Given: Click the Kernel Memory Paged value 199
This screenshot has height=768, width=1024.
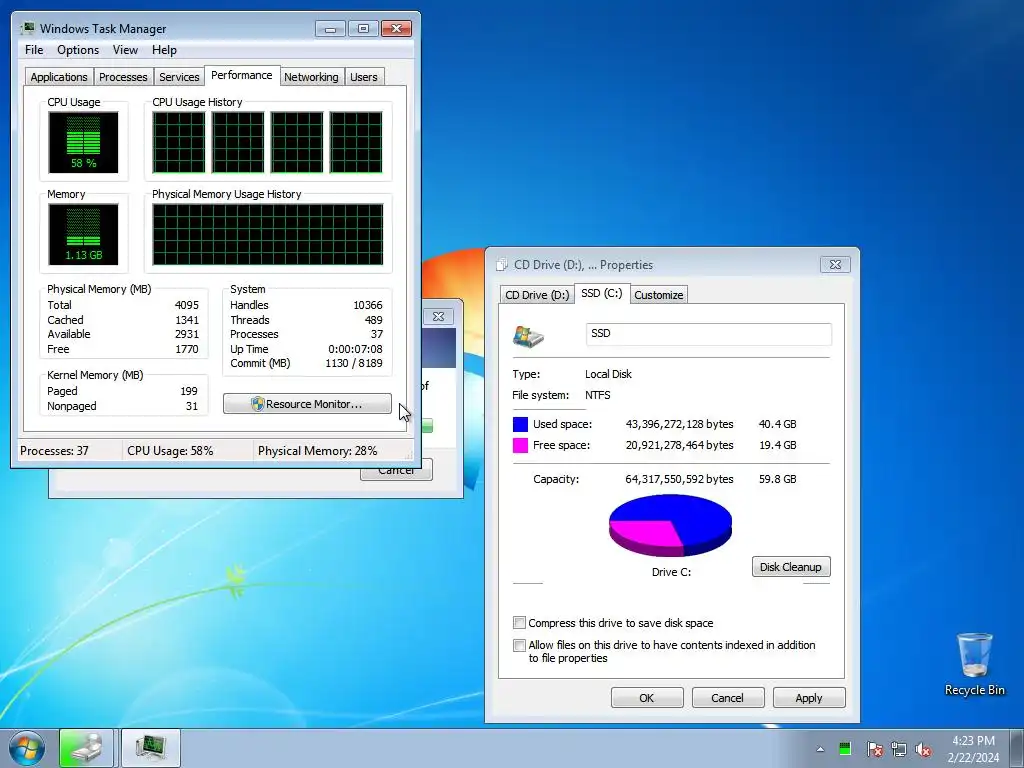Looking at the screenshot, I should 189,391.
